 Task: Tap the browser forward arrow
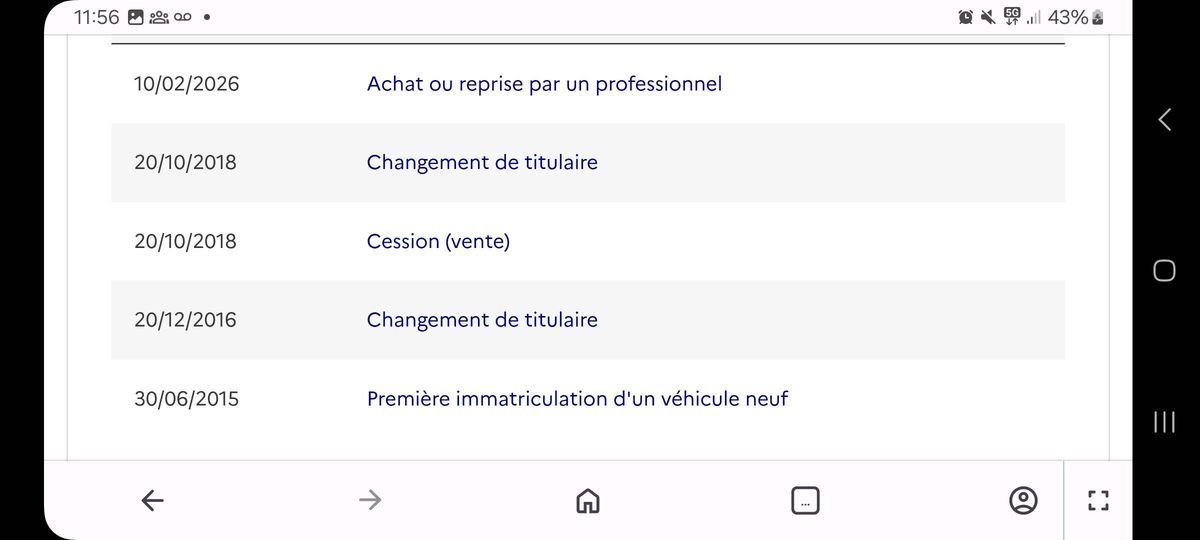pyautogui.click(x=370, y=500)
